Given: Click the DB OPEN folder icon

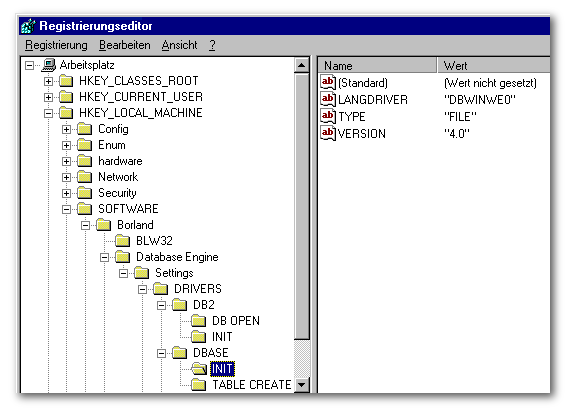Looking at the screenshot, I should point(199,321).
